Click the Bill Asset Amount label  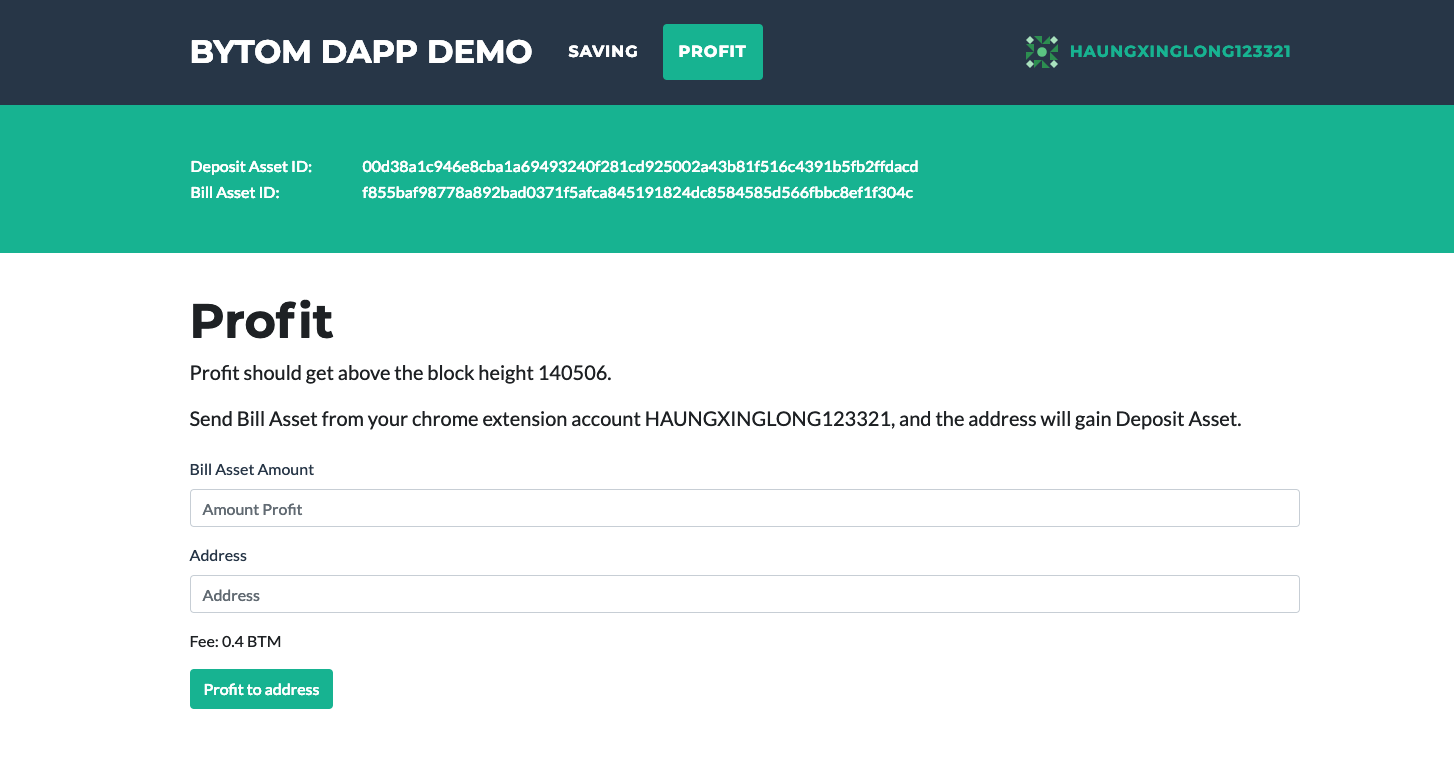(x=252, y=469)
